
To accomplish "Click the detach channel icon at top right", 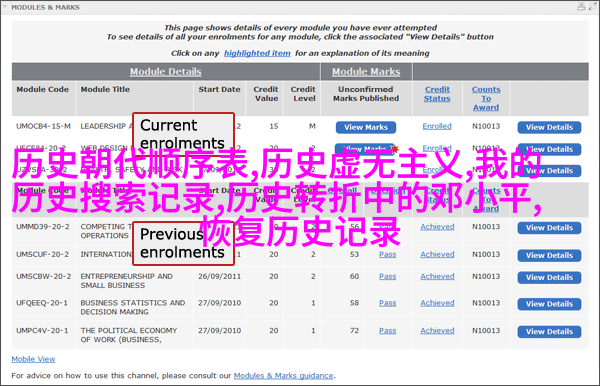I will coord(592,7).
